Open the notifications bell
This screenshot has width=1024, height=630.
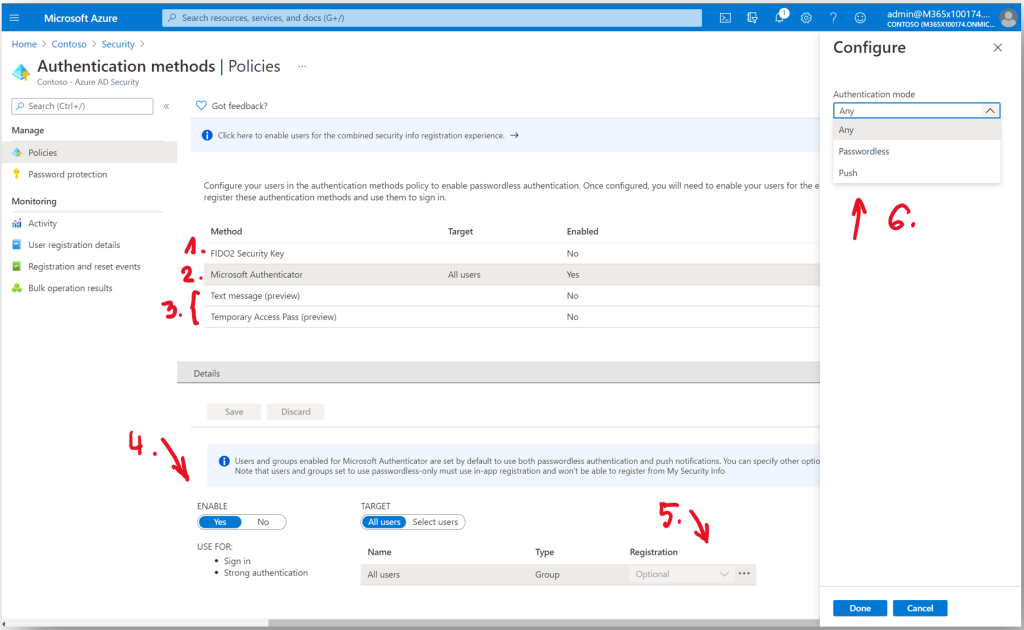coord(780,17)
